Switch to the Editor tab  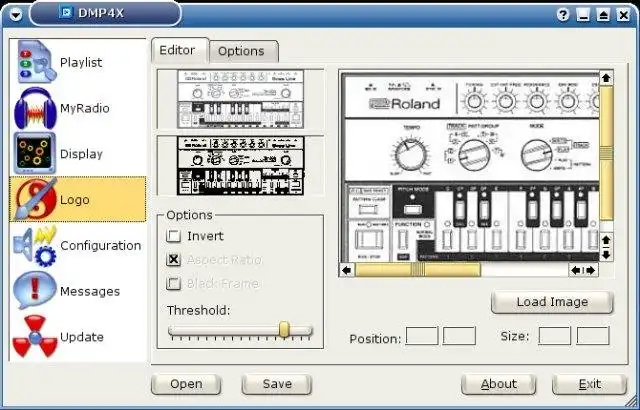[x=180, y=51]
